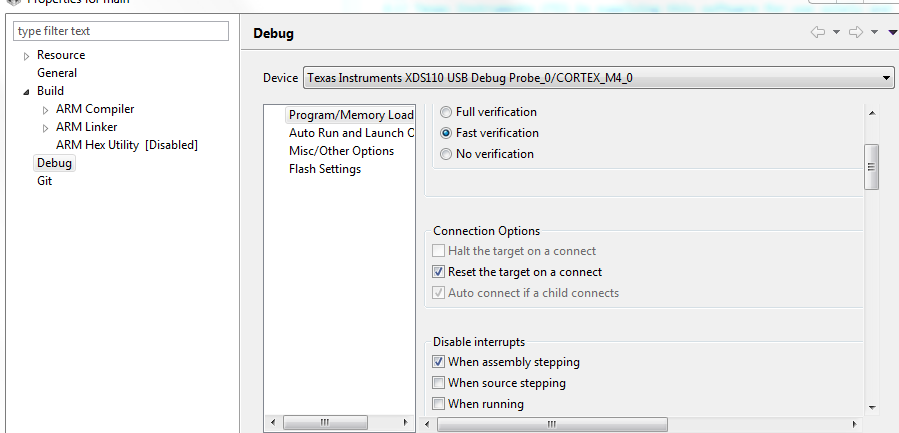
Task: Click the options pane scroll up arrow
Action: click(871, 113)
